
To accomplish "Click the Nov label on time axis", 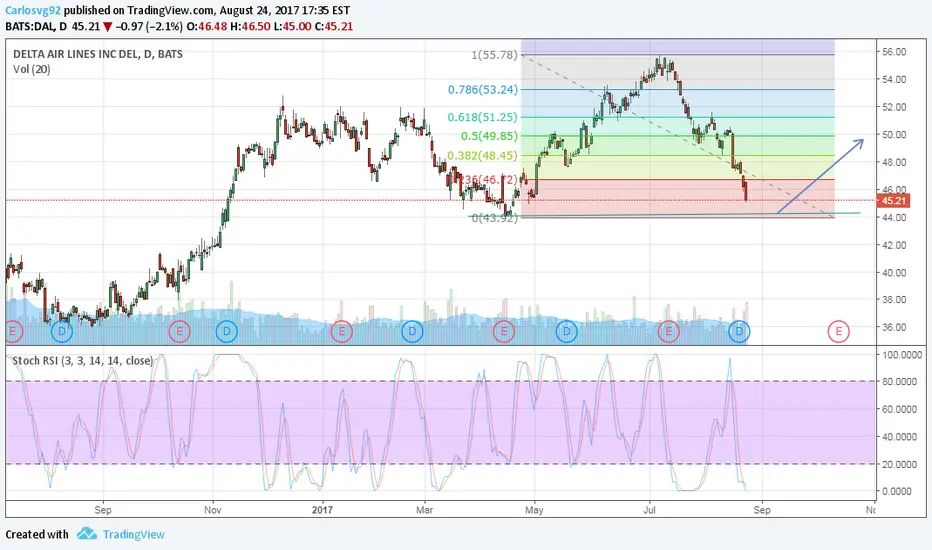I will pos(212,510).
